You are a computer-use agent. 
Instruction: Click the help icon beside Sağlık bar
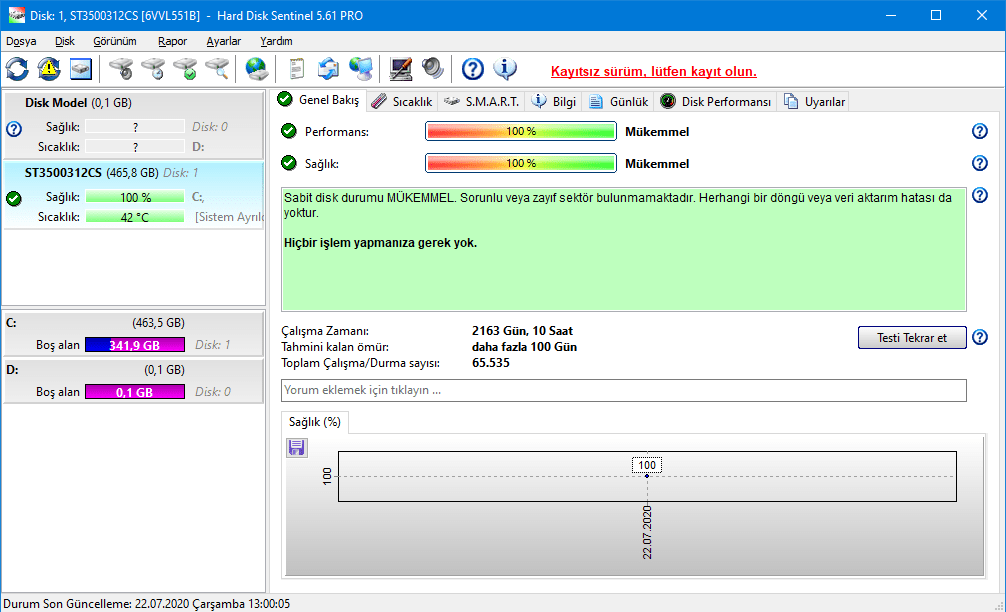[x=980, y=163]
